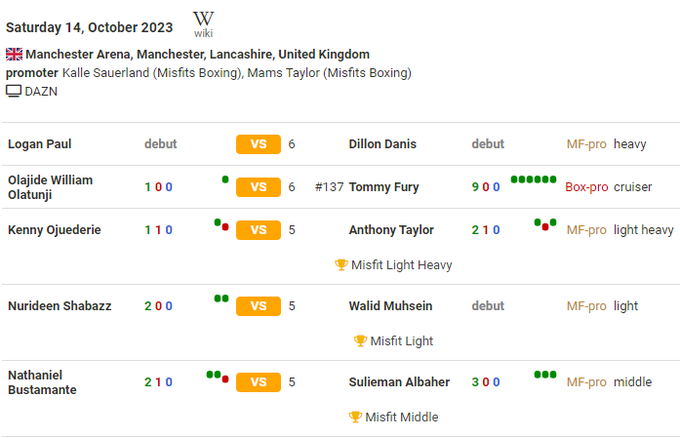Click Tommy Fury's green win-streak dots
Image resolution: width=680 pixels, height=438 pixels.
click(533, 180)
